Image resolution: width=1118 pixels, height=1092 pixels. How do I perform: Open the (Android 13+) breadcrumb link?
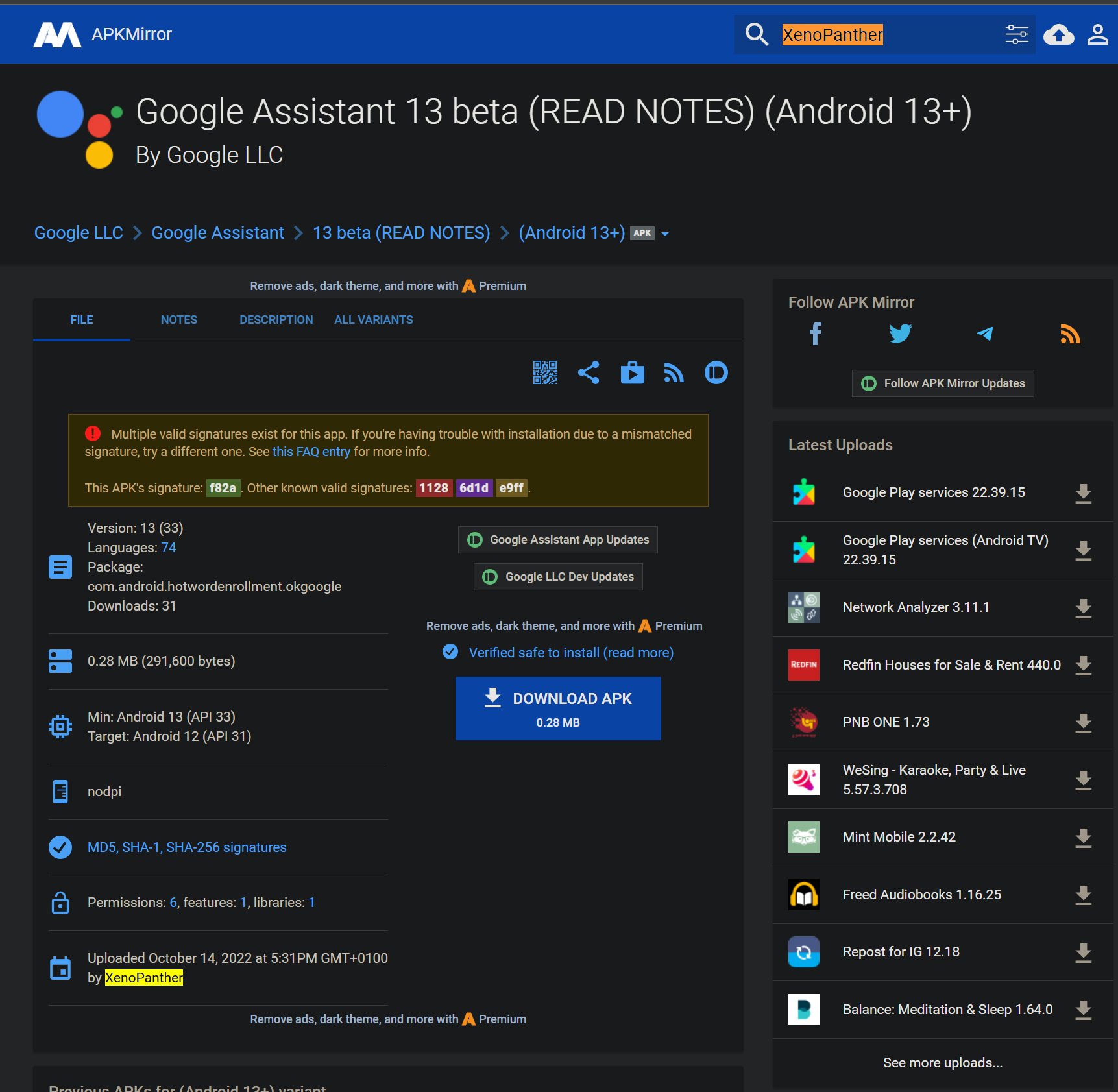[x=572, y=233]
